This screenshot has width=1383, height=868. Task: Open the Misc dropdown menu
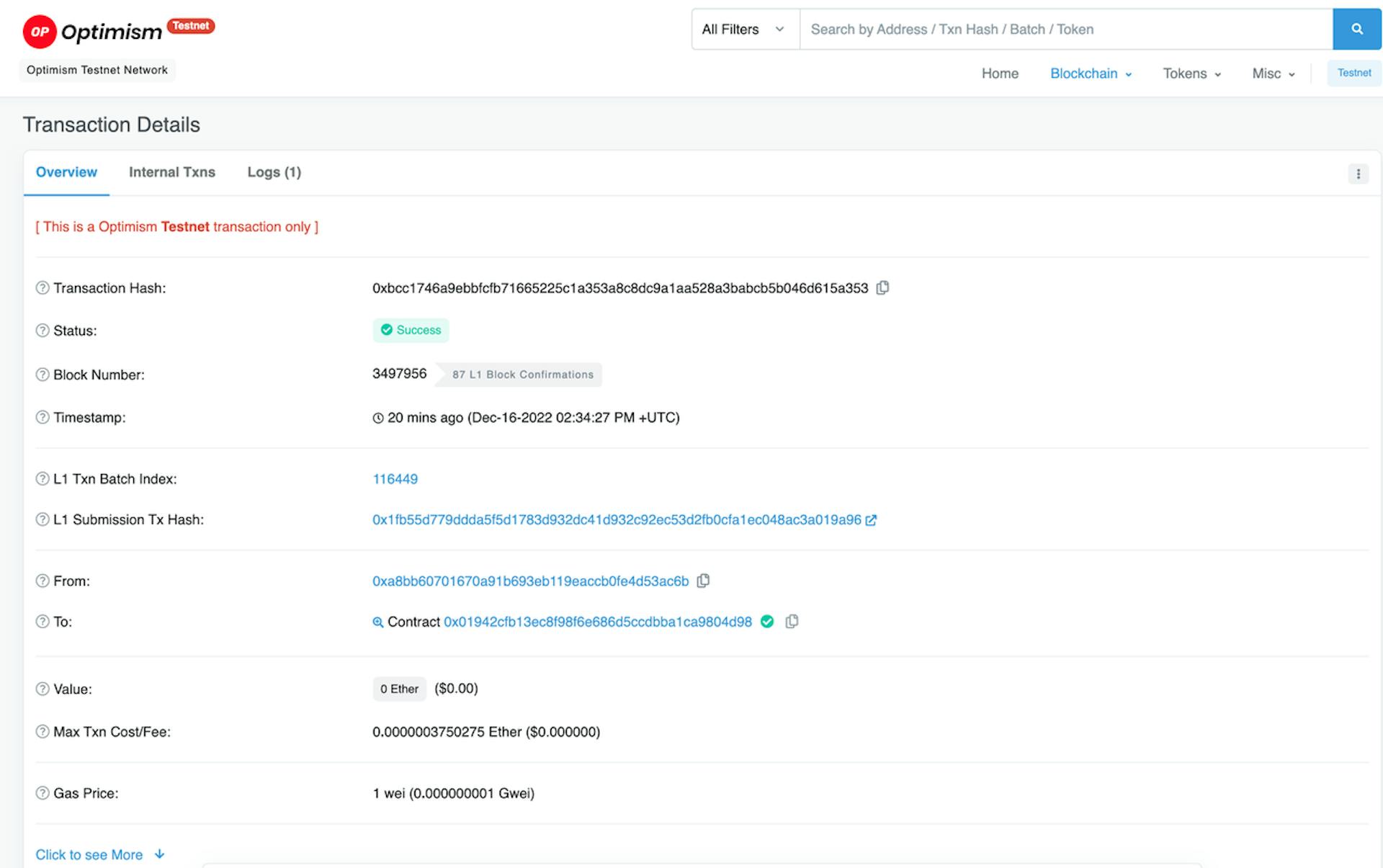coord(1273,73)
